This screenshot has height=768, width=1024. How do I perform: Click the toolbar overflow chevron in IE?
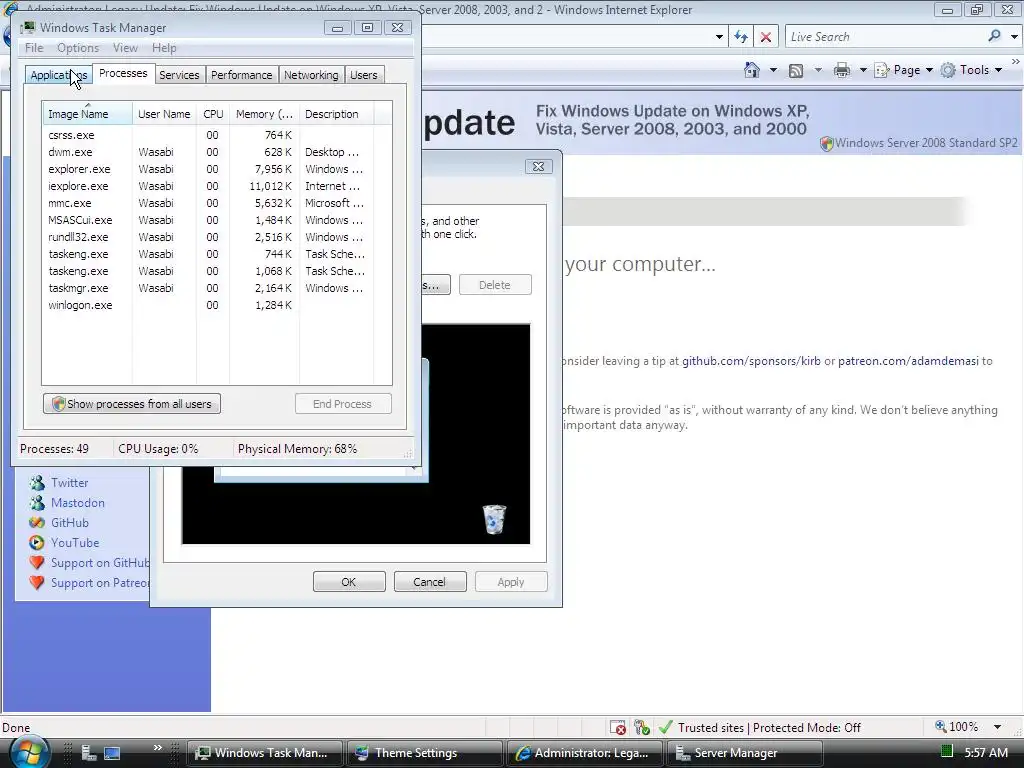point(1016,61)
